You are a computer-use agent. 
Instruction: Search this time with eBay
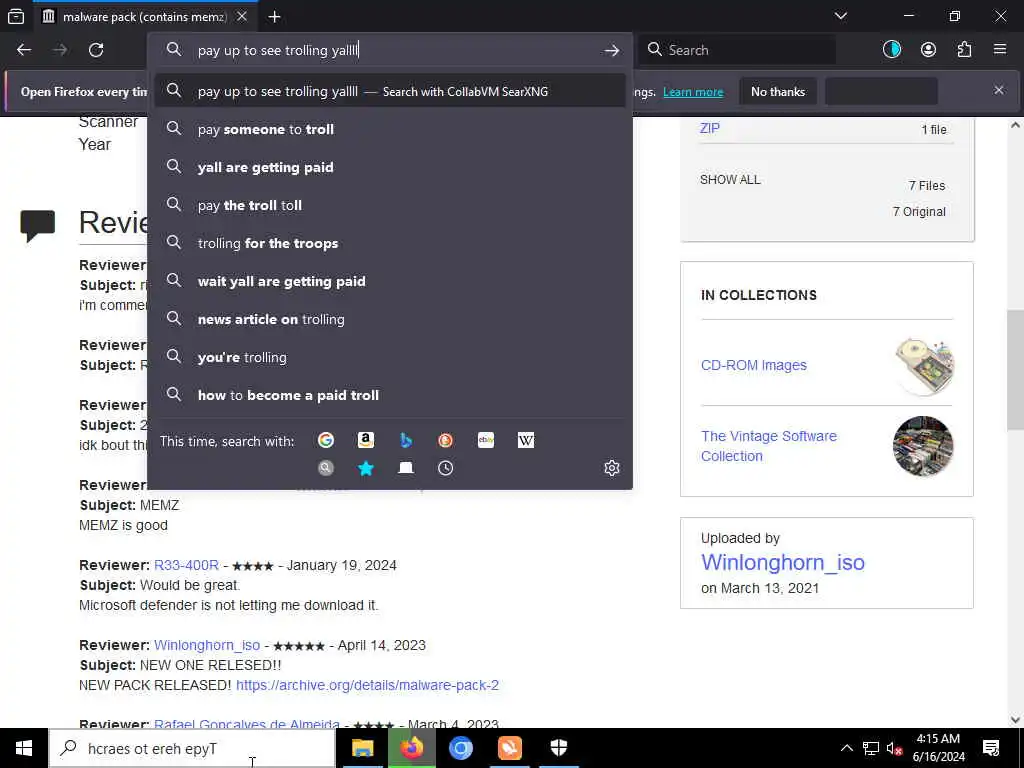[486, 441]
